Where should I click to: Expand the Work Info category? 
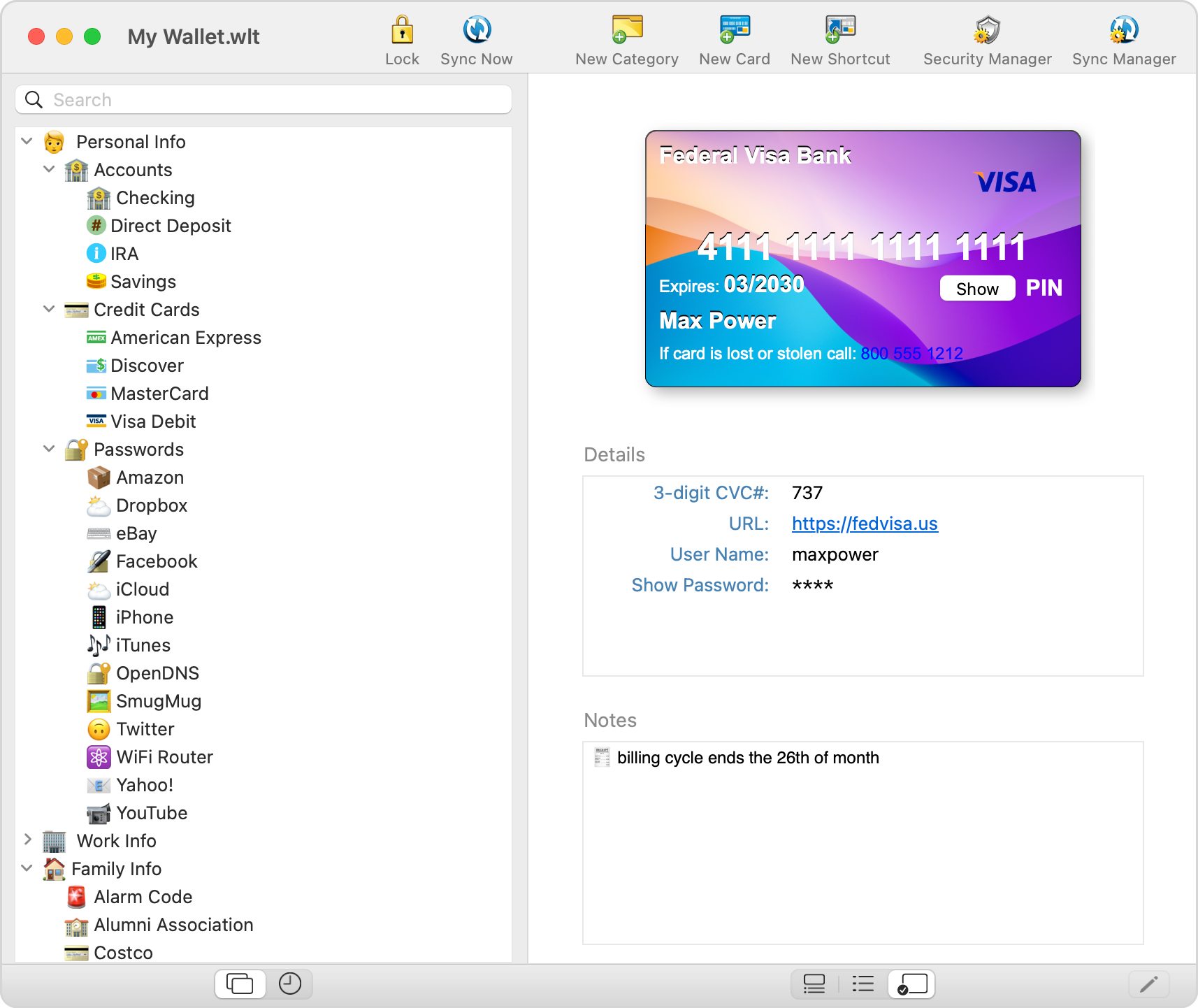click(x=27, y=840)
